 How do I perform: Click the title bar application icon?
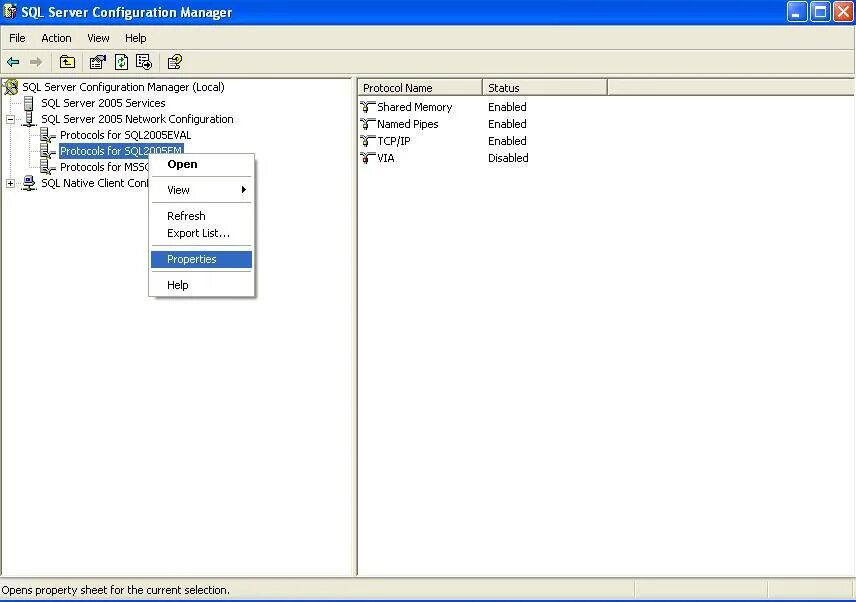[x=10, y=12]
